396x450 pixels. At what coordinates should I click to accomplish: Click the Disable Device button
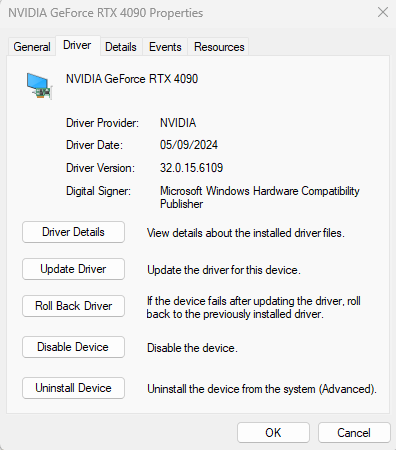pos(73,347)
